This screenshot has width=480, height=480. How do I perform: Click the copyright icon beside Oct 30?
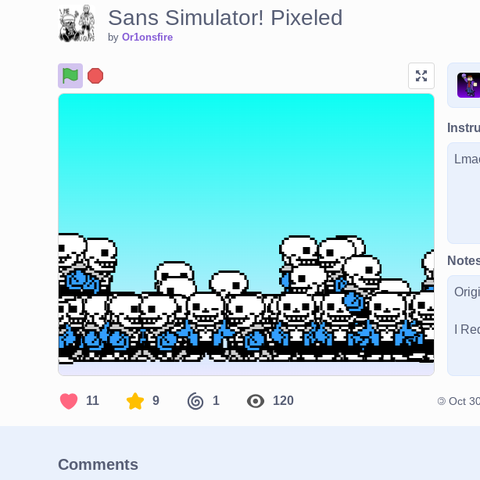441,401
